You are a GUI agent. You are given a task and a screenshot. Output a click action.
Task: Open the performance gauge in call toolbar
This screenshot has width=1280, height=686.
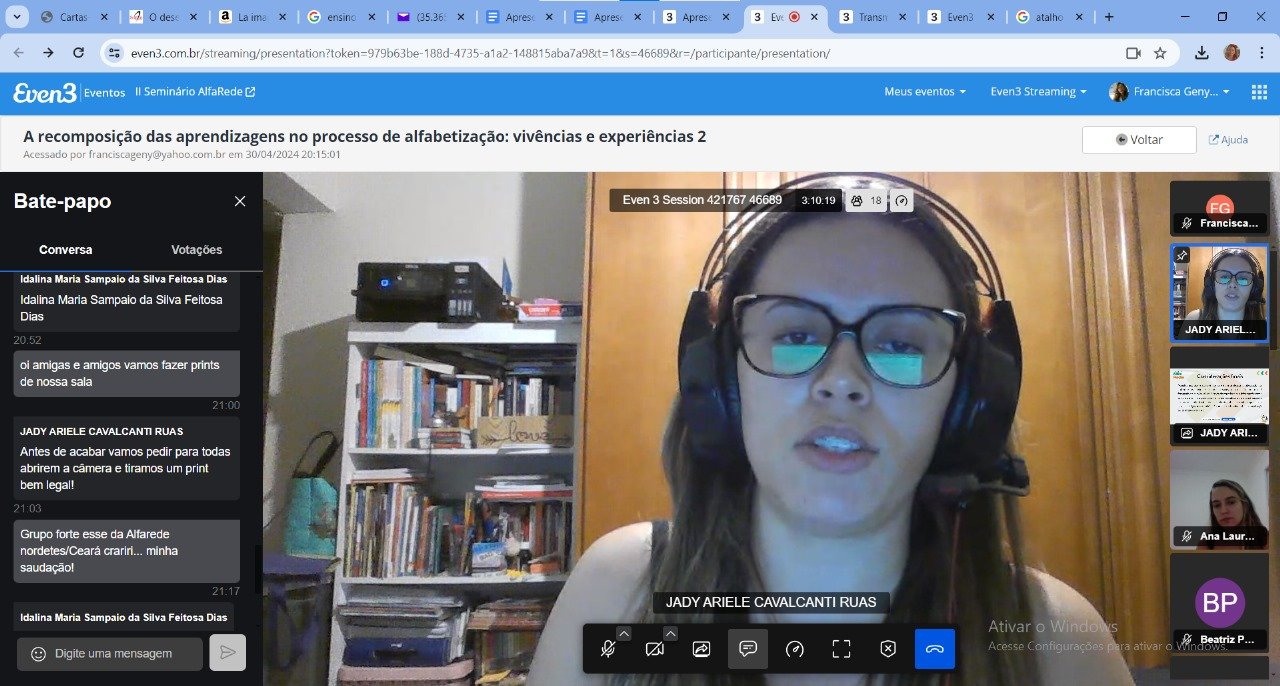coord(795,649)
